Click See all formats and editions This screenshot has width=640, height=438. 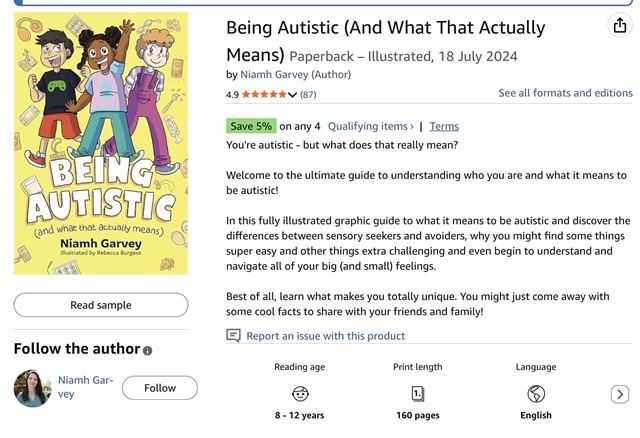pos(565,93)
